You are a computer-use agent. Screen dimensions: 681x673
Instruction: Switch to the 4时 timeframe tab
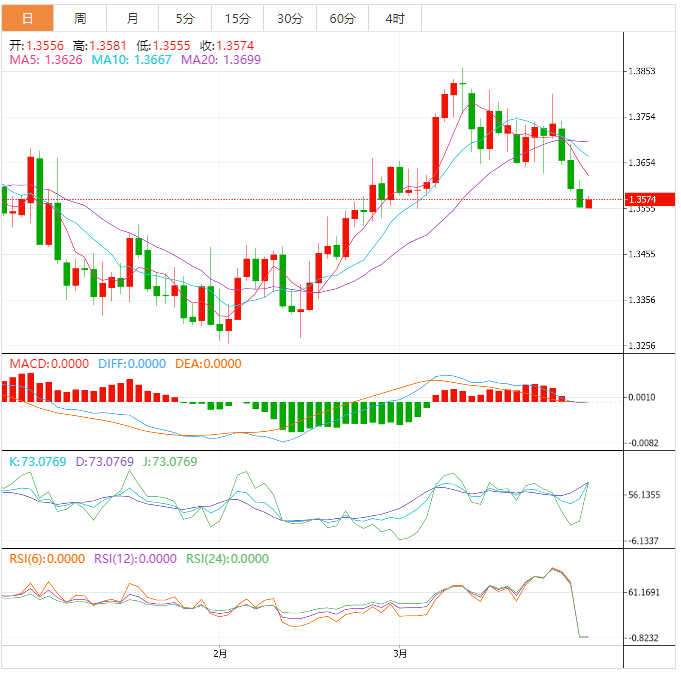[394, 19]
